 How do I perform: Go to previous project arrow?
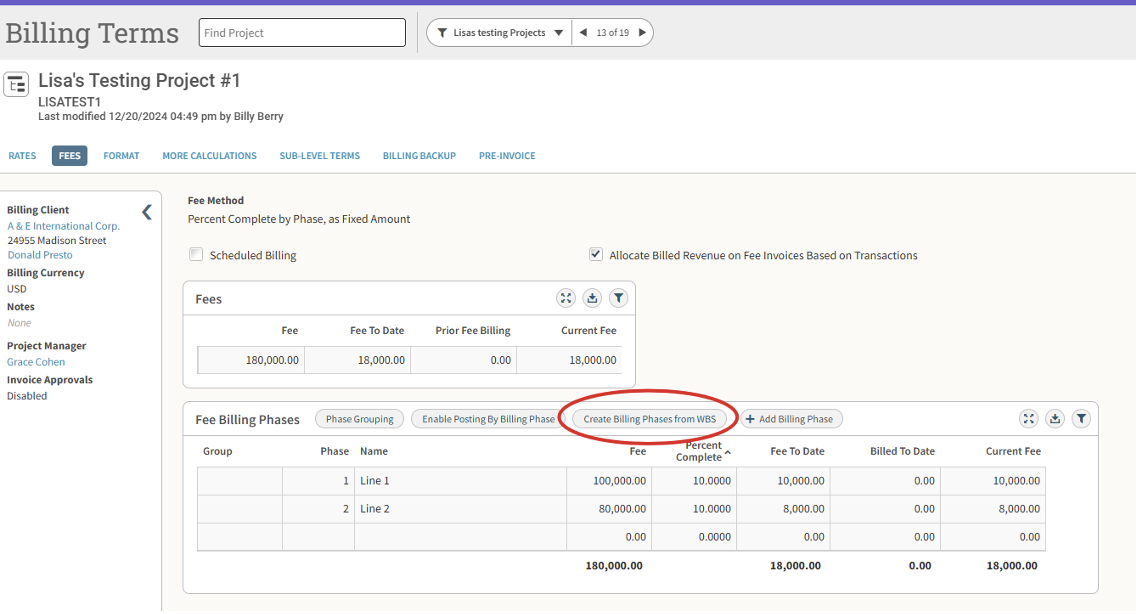coord(583,33)
